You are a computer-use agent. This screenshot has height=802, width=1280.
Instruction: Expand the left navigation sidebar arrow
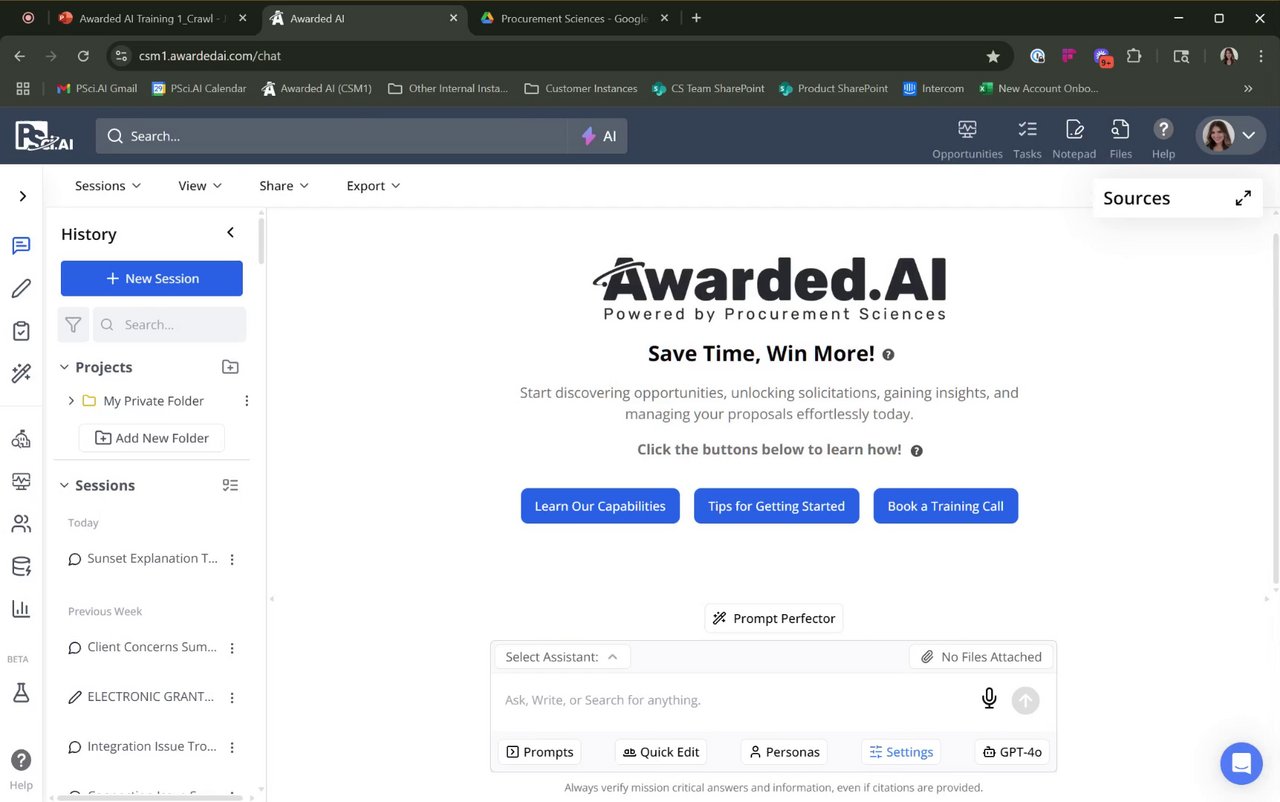(x=22, y=196)
